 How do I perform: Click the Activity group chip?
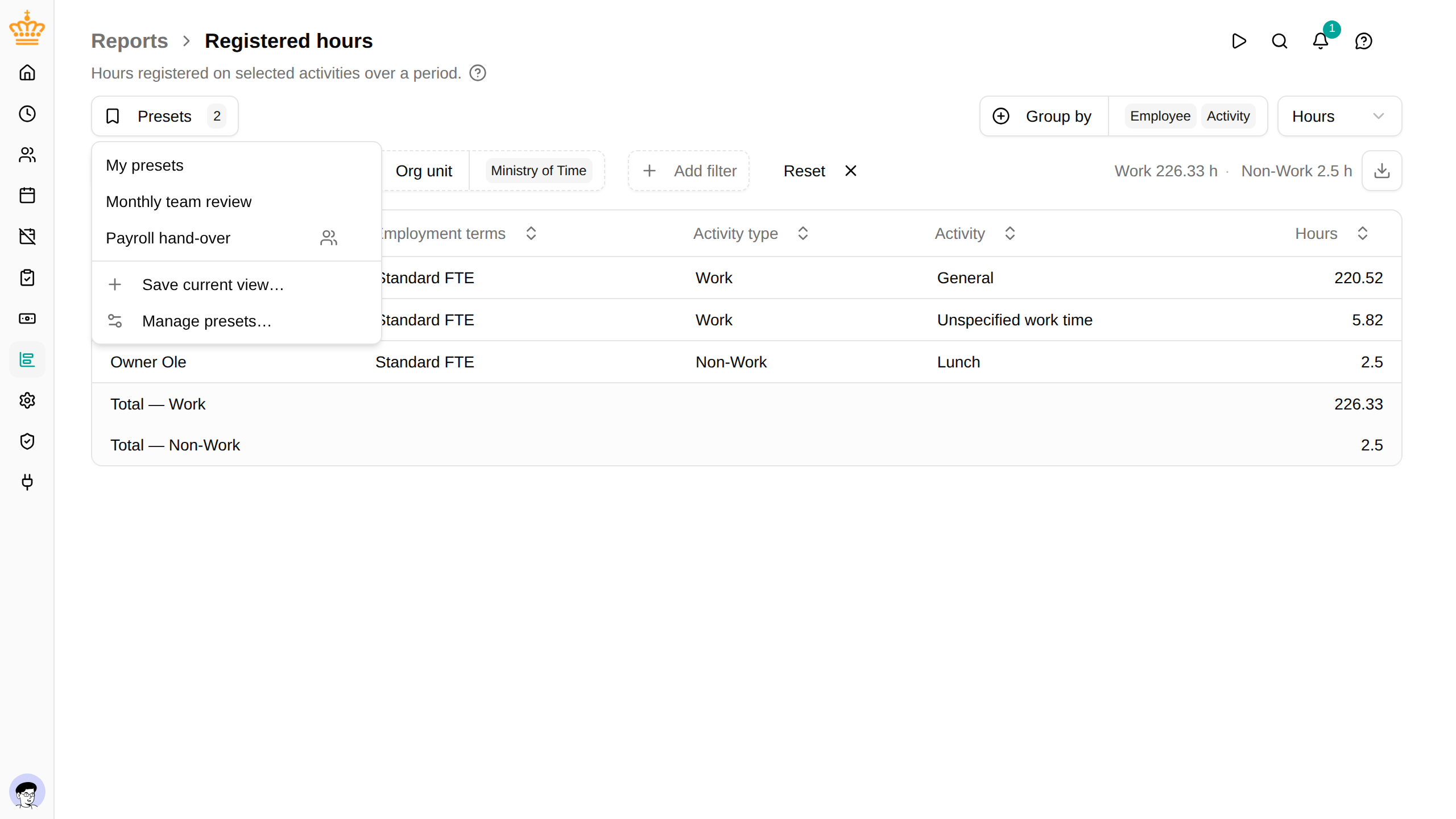point(1228,116)
